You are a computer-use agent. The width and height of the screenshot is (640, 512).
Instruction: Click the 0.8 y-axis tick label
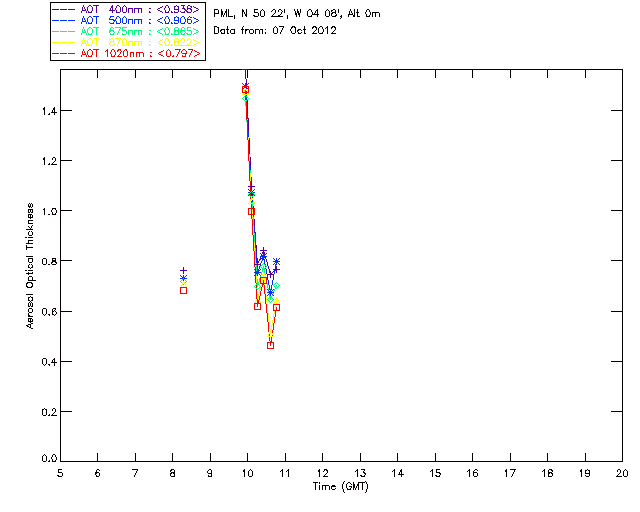(x=49, y=261)
